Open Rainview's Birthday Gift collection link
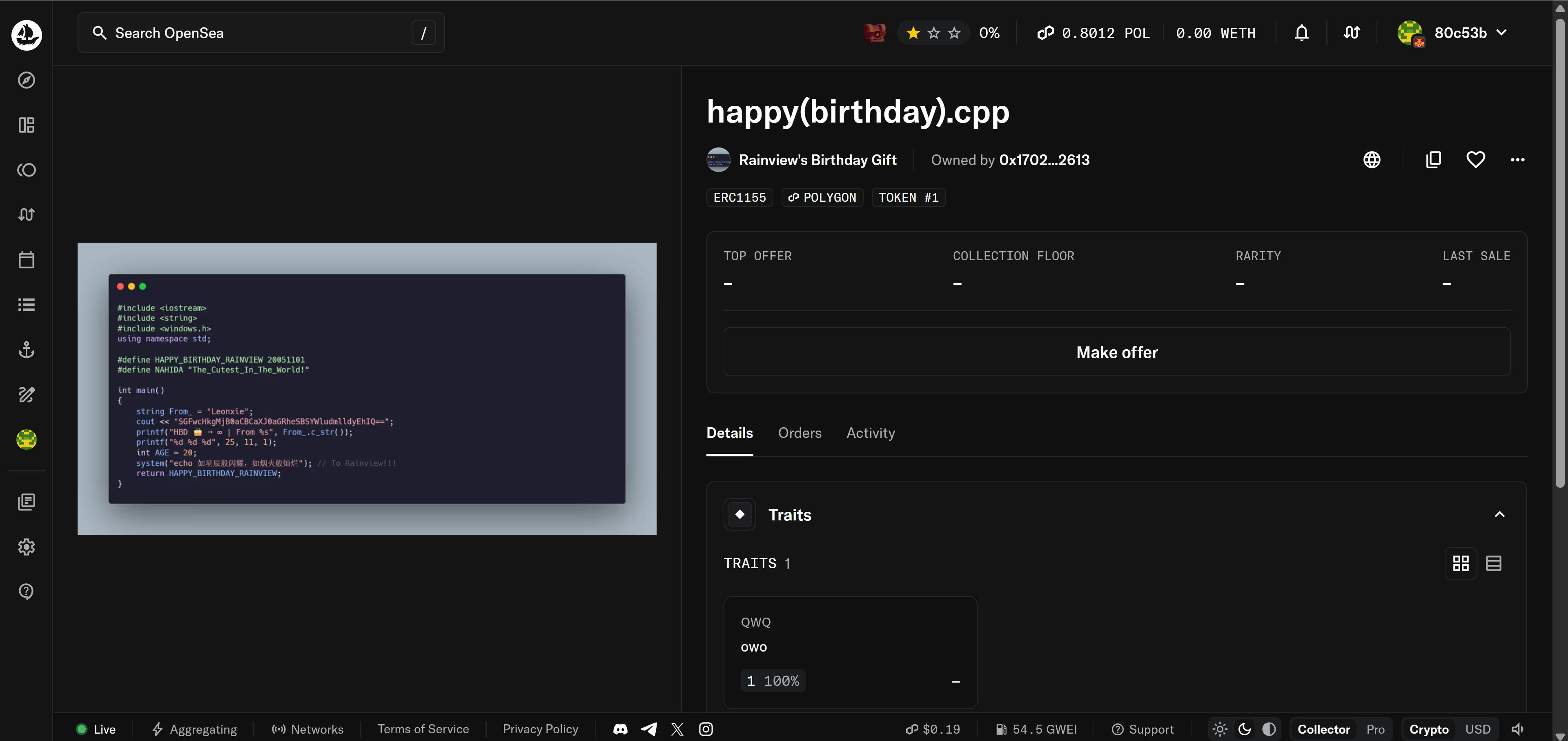Screen dimensions: 1568x741 817,160
